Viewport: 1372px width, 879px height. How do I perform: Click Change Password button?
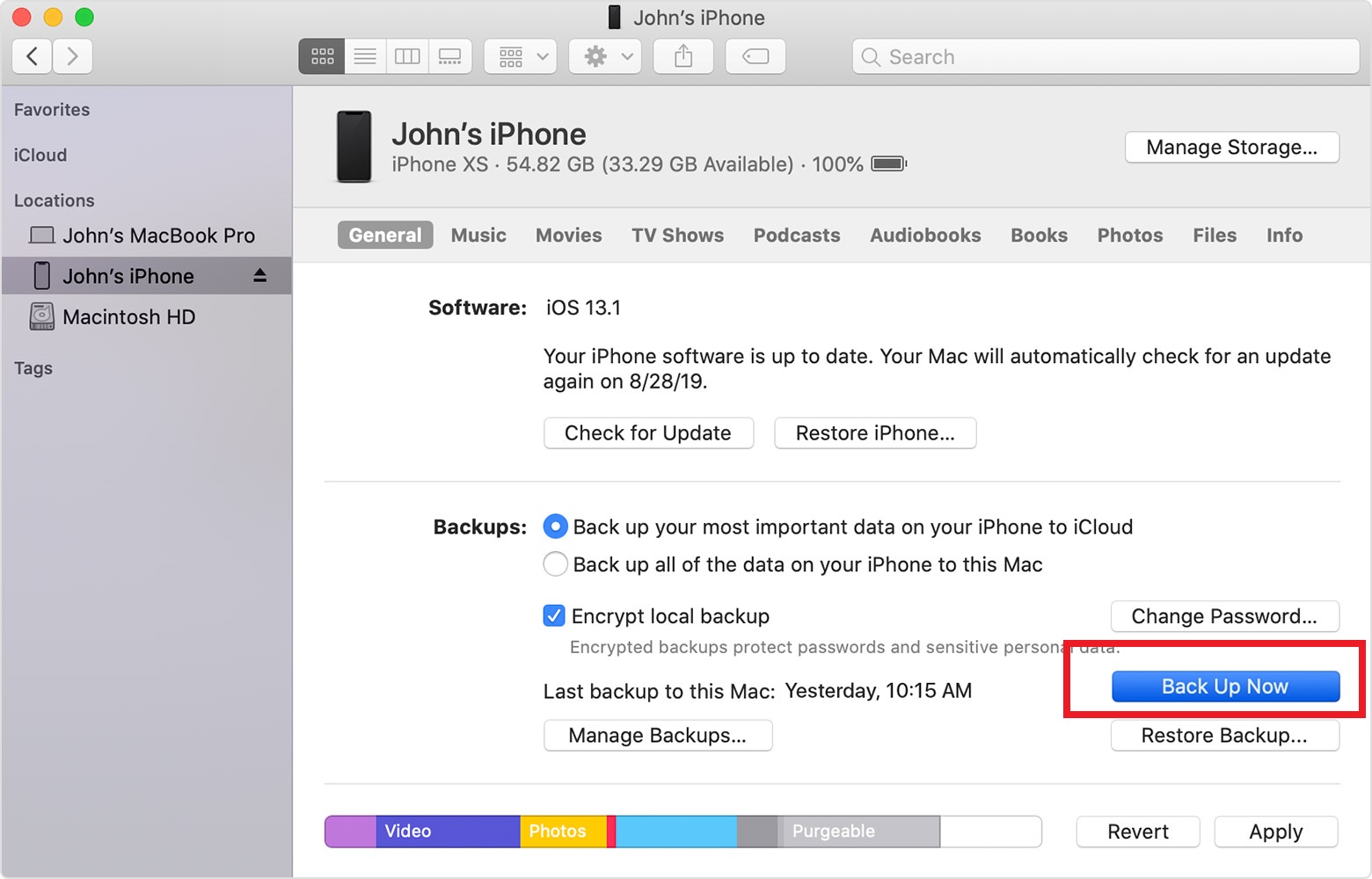click(1224, 616)
